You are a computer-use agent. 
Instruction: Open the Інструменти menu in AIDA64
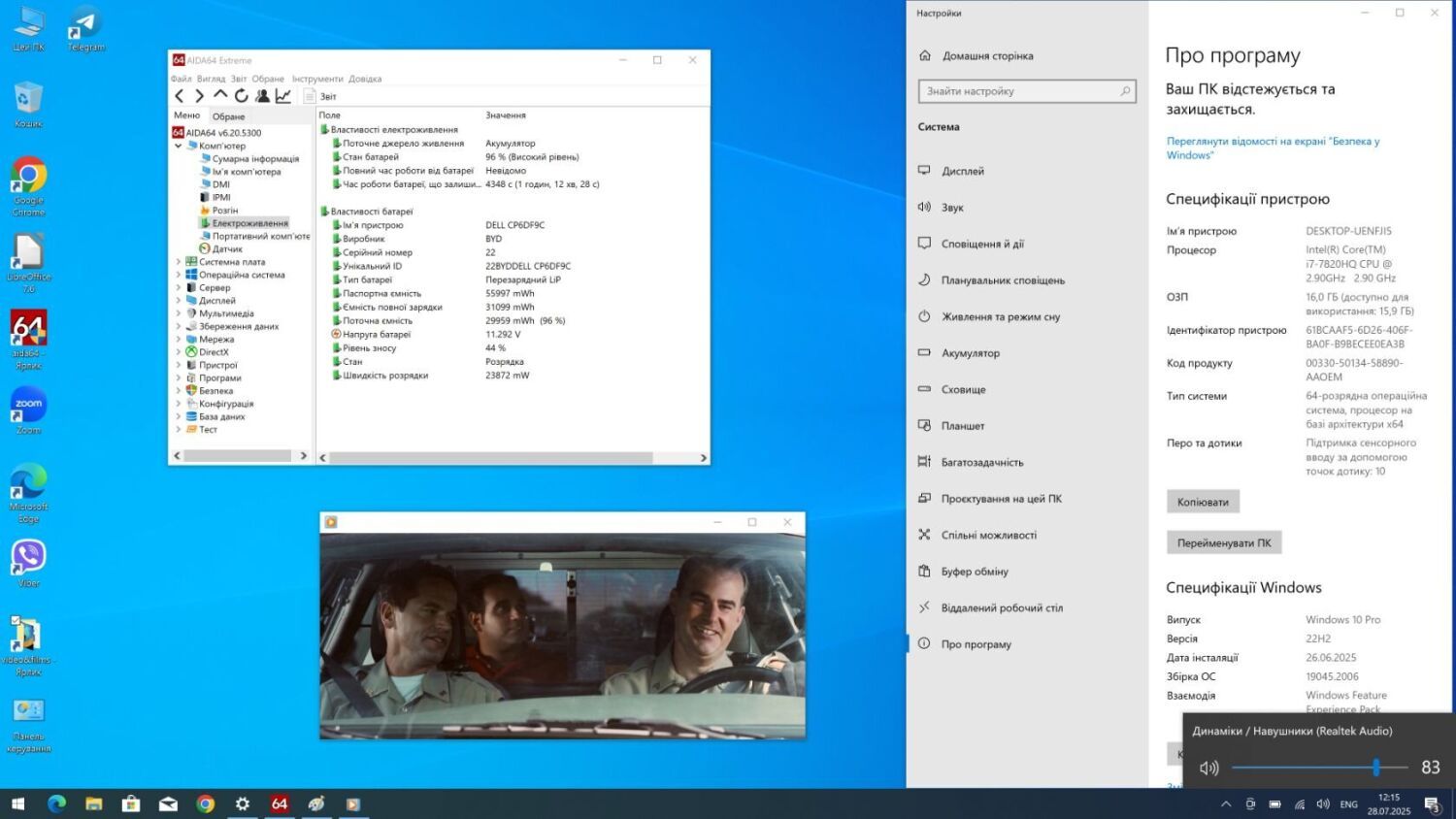click(316, 79)
